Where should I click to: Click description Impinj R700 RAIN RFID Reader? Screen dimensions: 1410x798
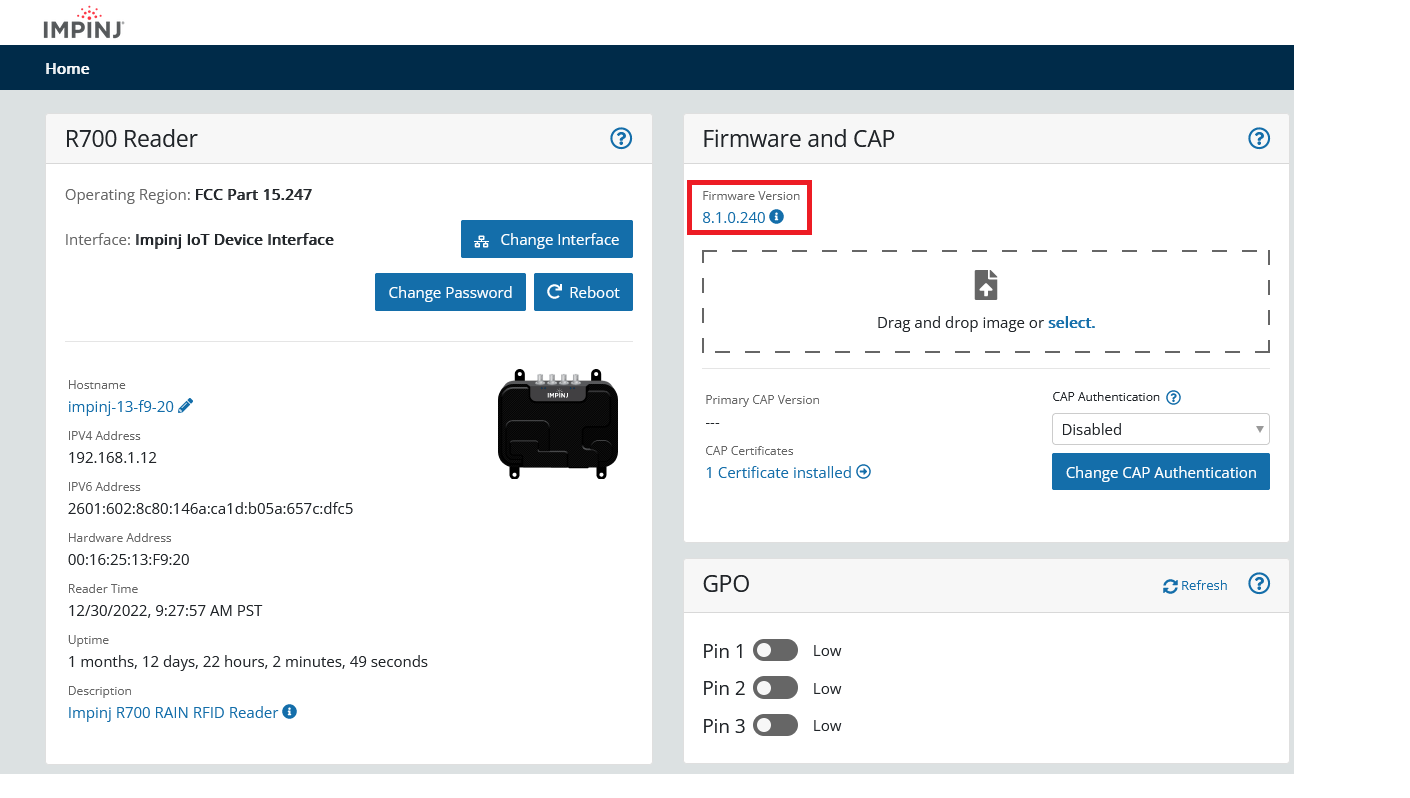(x=173, y=712)
